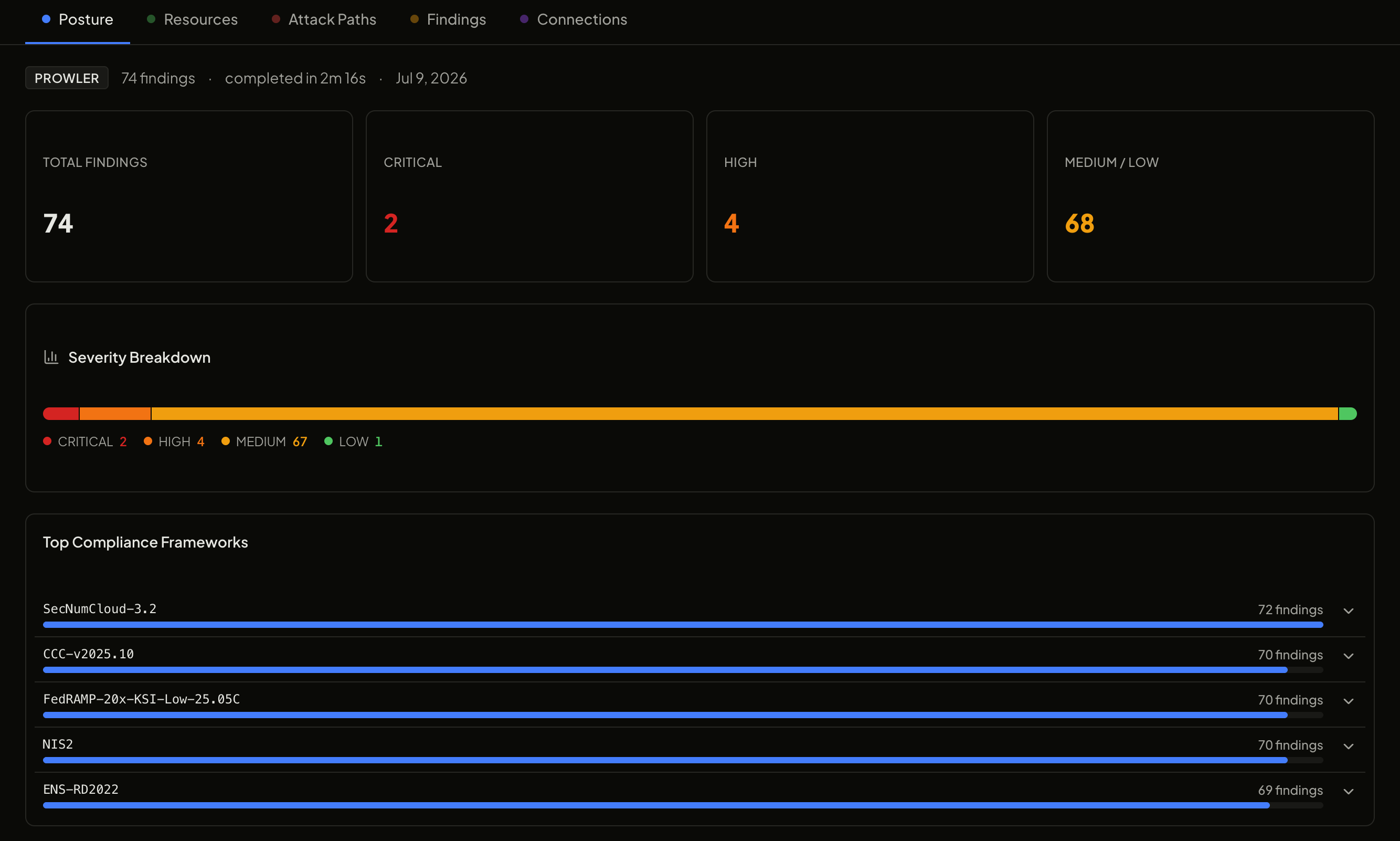Click the NIS2 progress bar
1400x841 pixels.
[683, 761]
